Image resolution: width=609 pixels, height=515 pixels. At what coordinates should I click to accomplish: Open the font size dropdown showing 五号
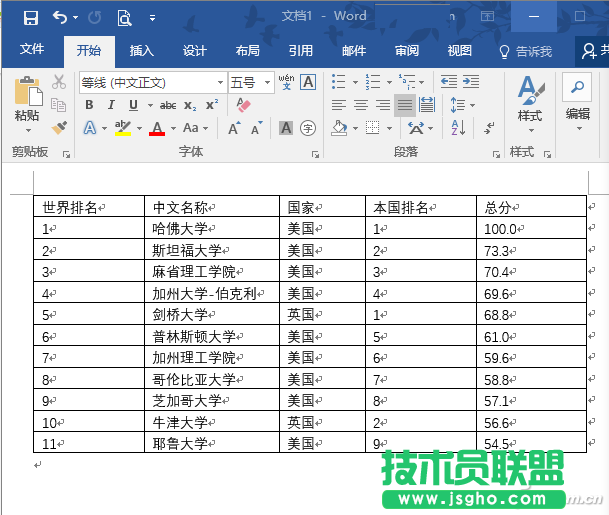(267, 82)
